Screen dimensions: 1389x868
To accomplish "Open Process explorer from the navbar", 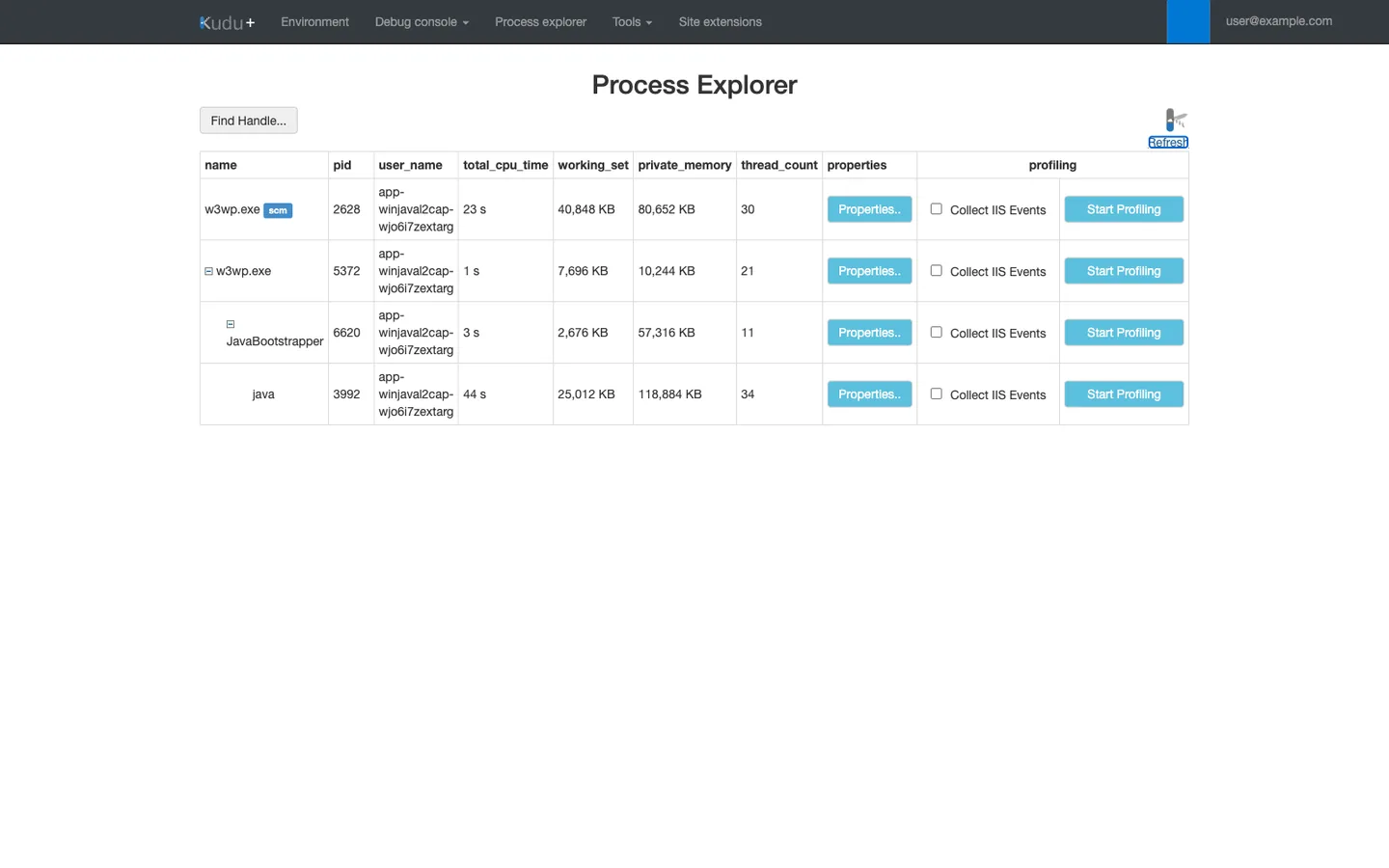I will [540, 22].
